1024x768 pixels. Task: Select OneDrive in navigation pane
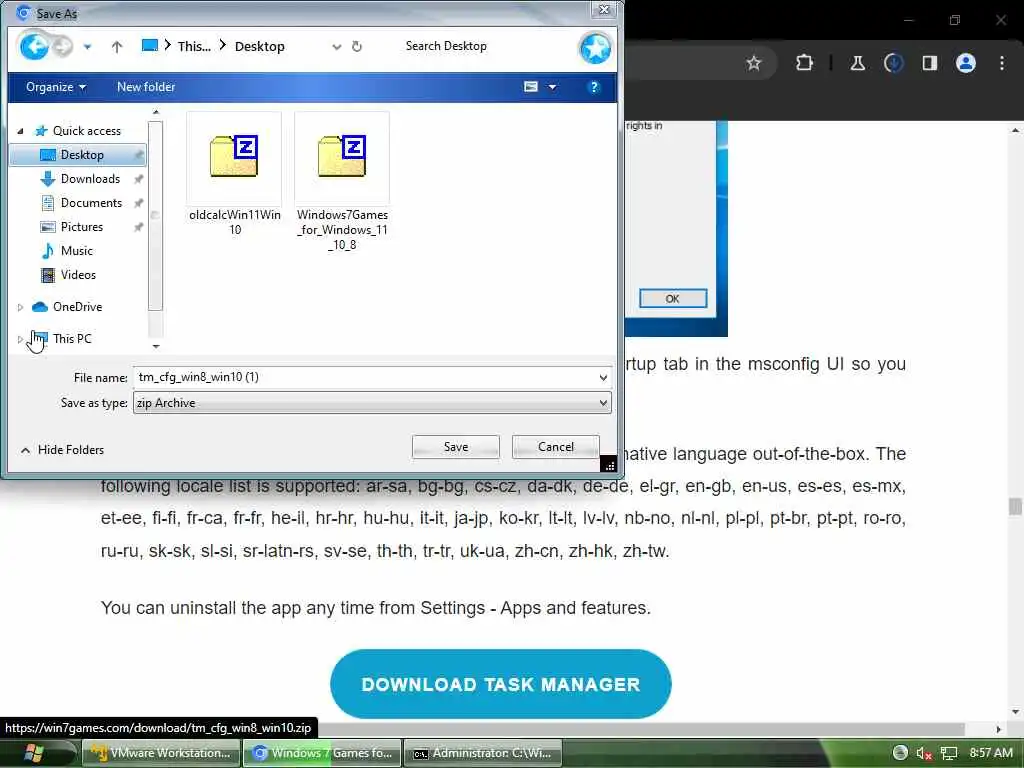pyautogui.click(x=77, y=307)
